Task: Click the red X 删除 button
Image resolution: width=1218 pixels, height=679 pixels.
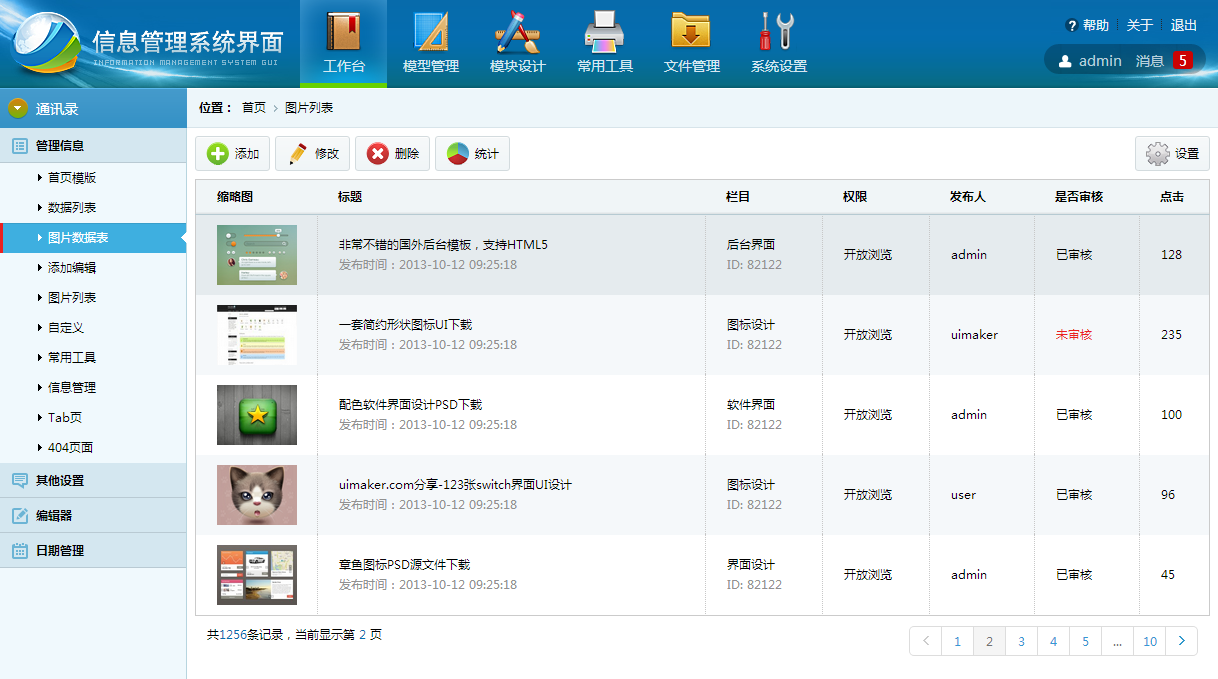Action: click(392, 154)
